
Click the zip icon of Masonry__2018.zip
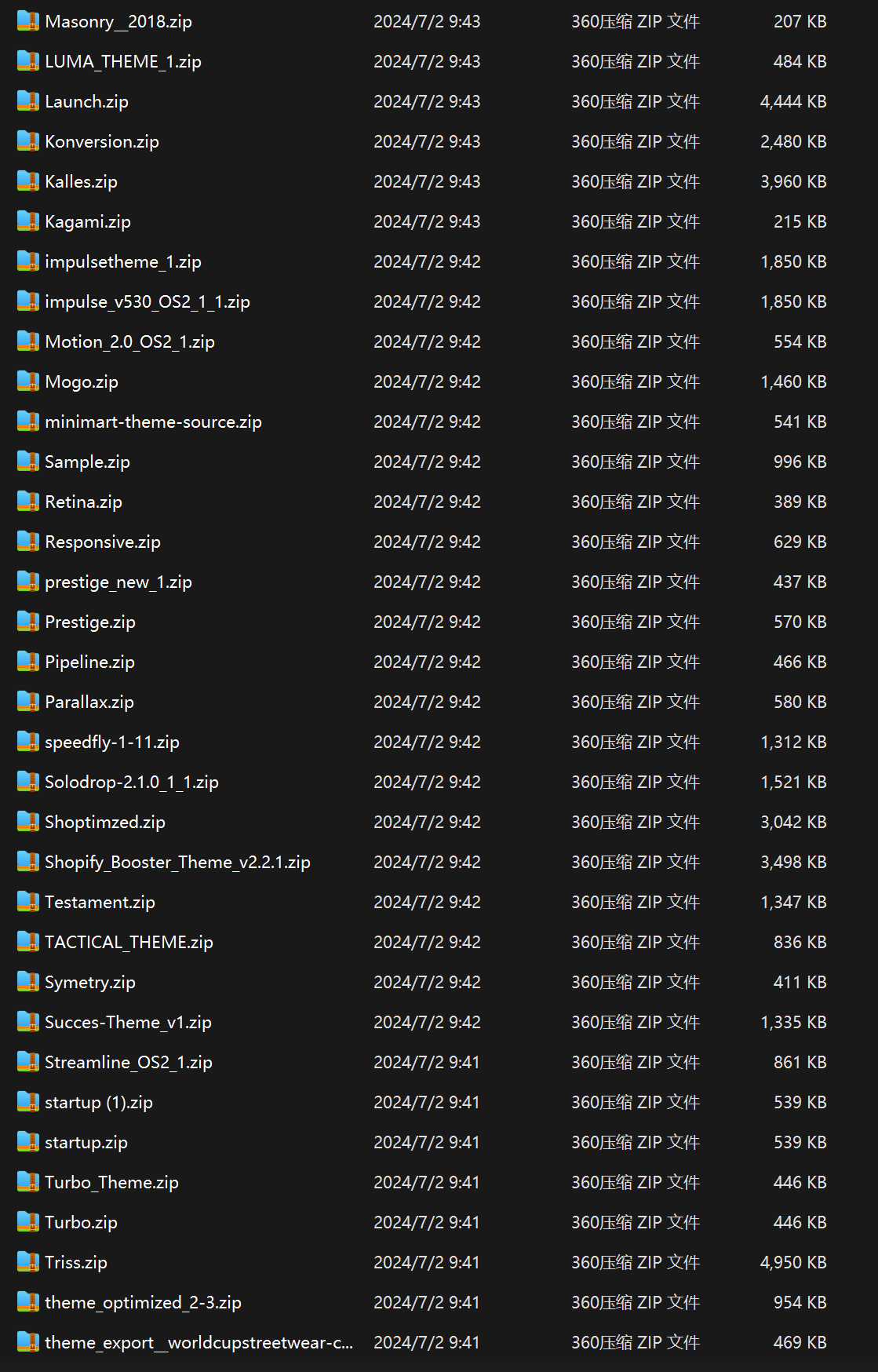click(28, 21)
